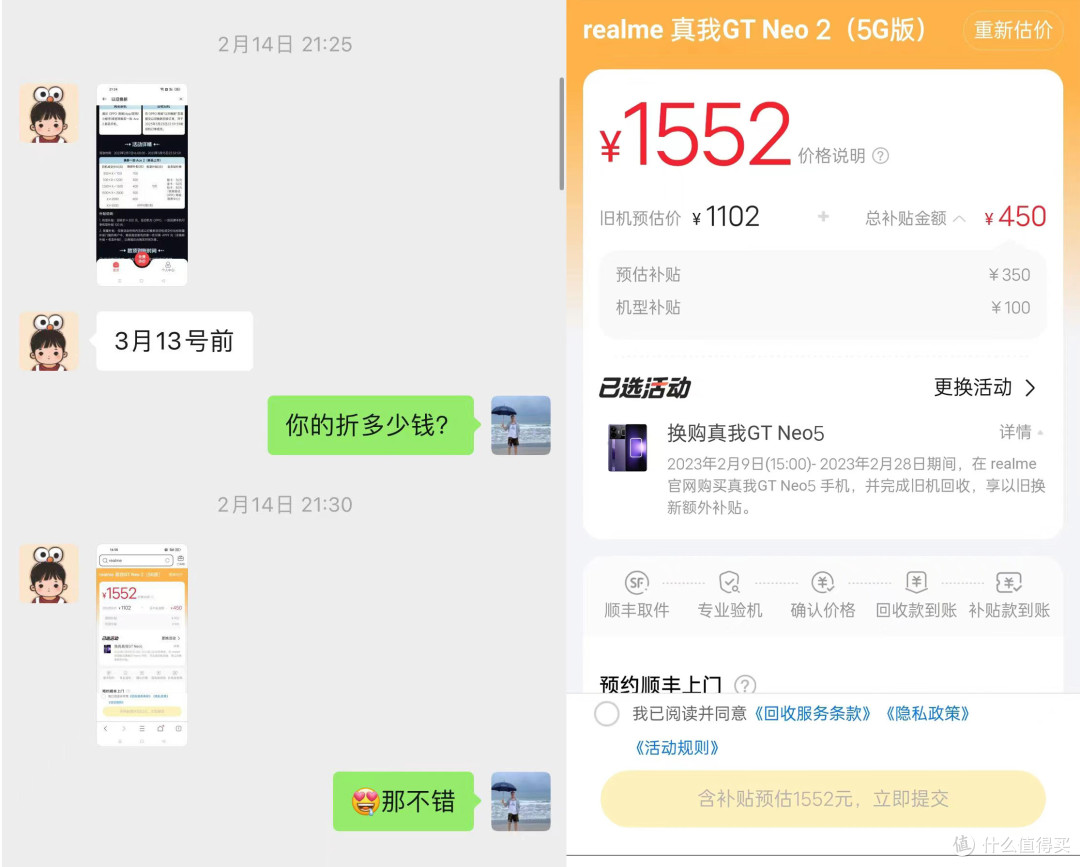Tap the beach avatar beside 你的折多少钱?

tap(521, 425)
